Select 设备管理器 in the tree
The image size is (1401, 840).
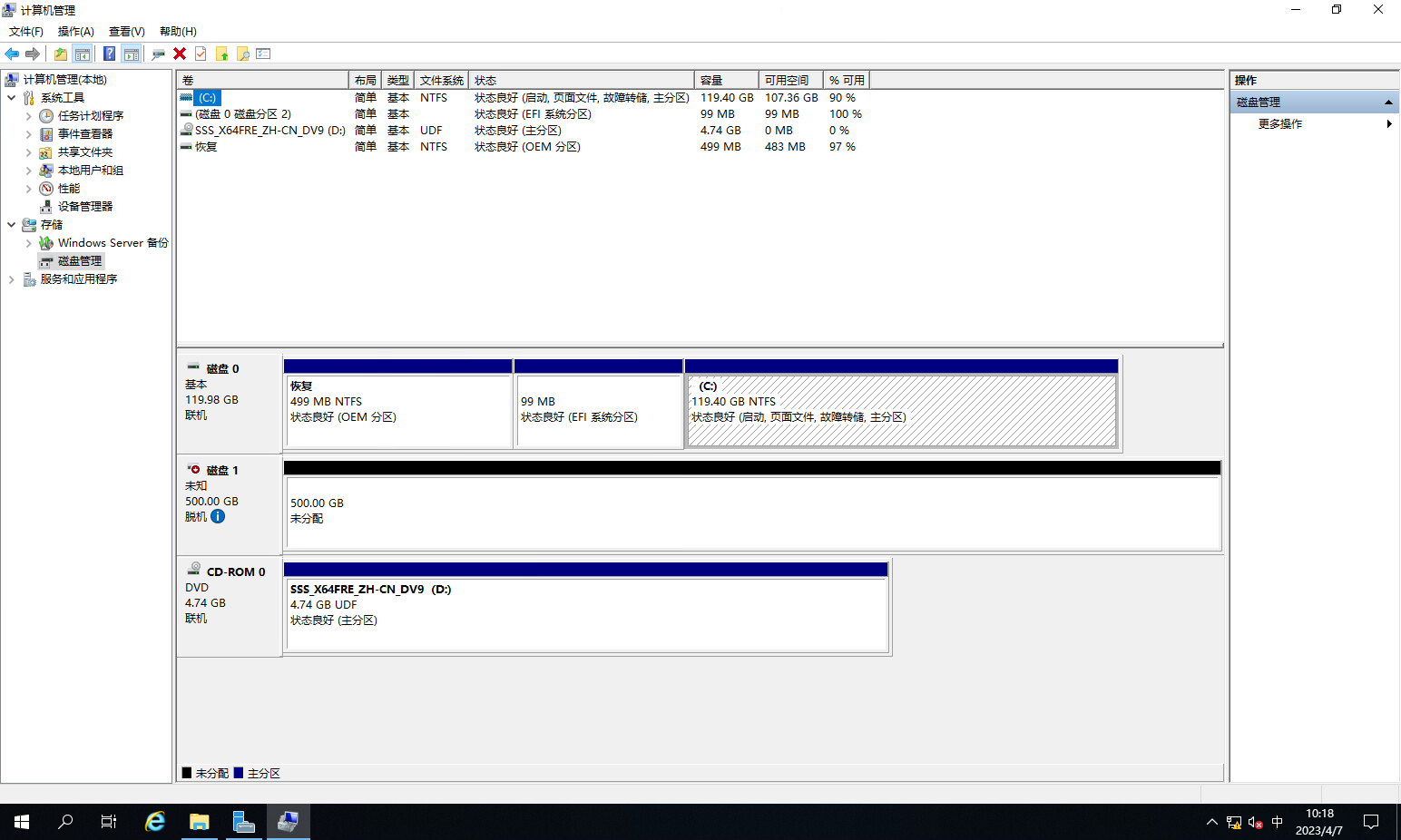coord(84,207)
